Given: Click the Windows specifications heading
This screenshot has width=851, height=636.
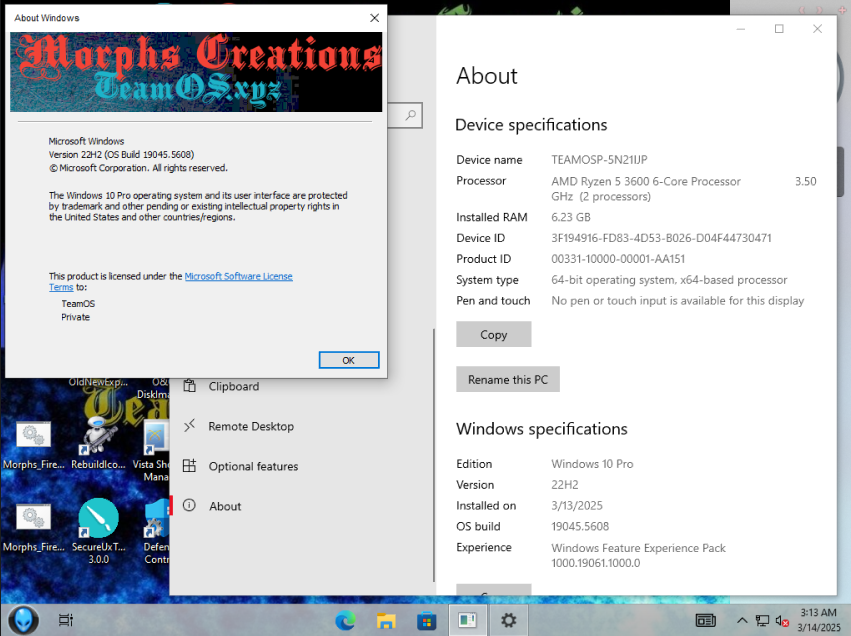Looking at the screenshot, I should point(542,429).
